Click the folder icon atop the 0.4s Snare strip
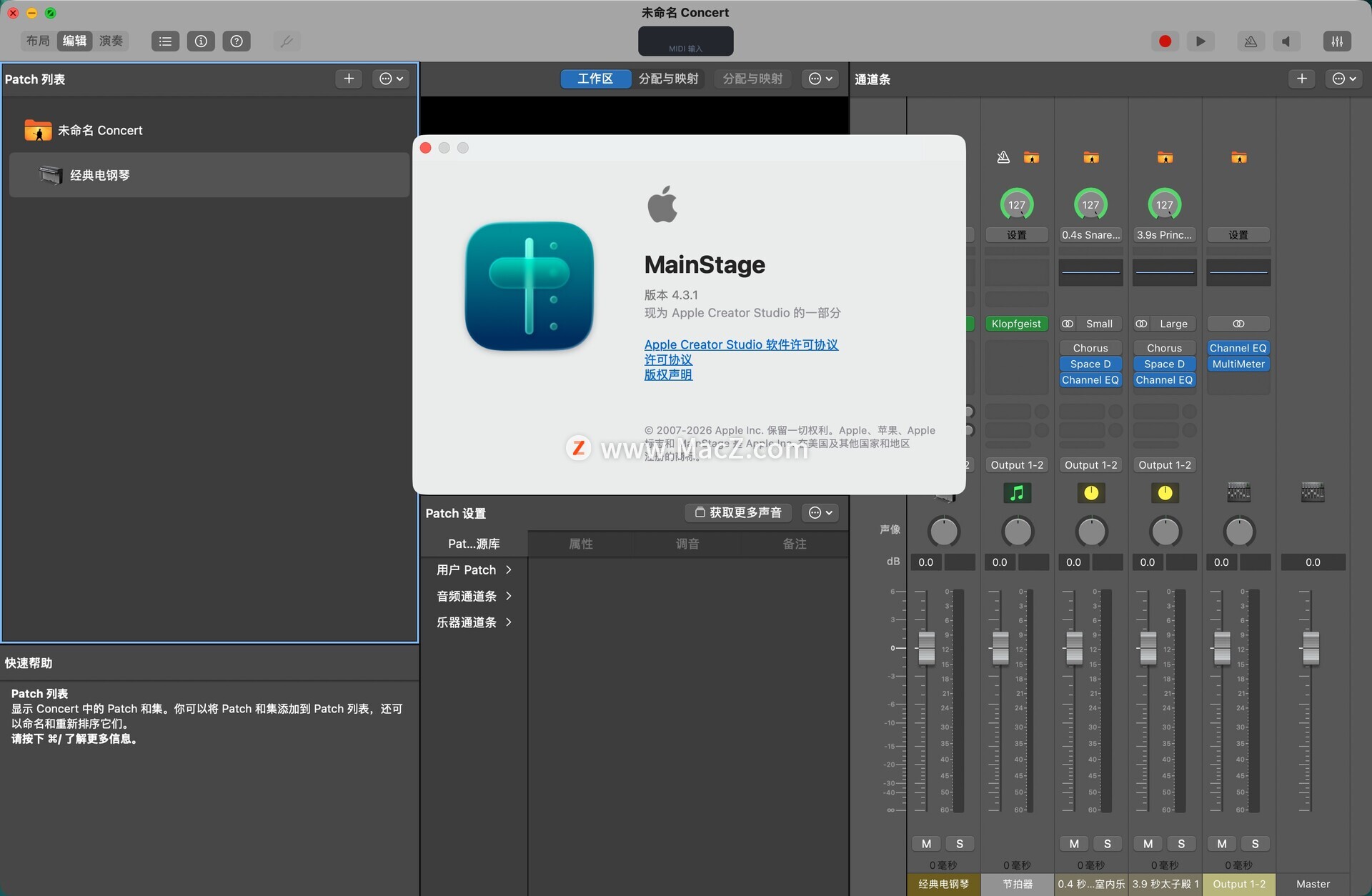Image resolution: width=1372 pixels, height=896 pixels. (1091, 157)
